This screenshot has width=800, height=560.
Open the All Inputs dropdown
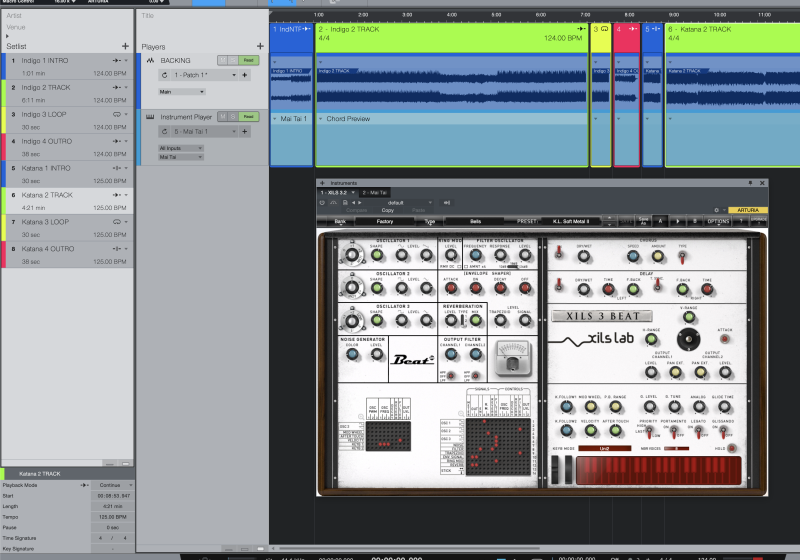181,147
